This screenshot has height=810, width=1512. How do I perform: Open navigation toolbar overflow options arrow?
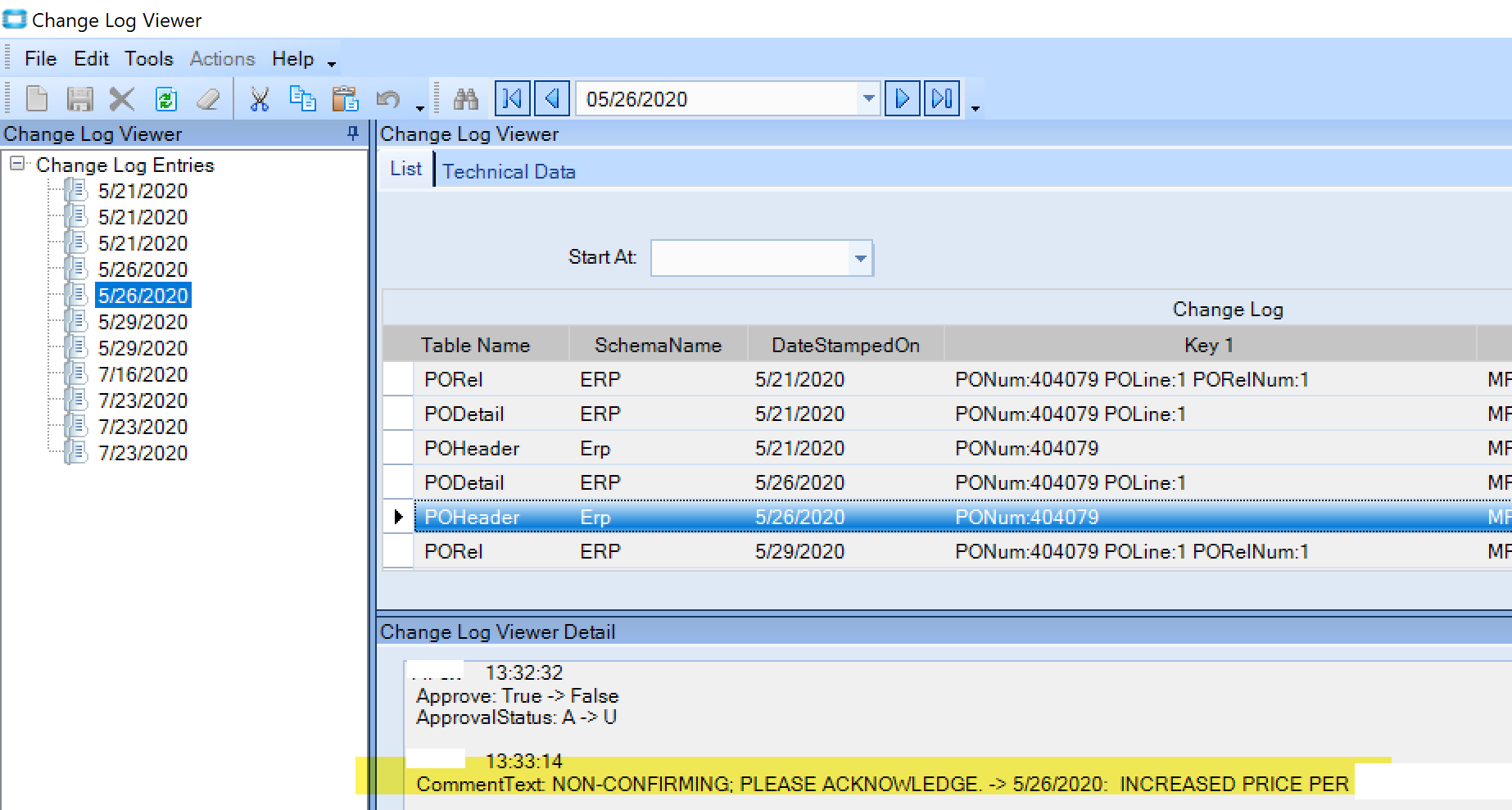coord(976,107)
